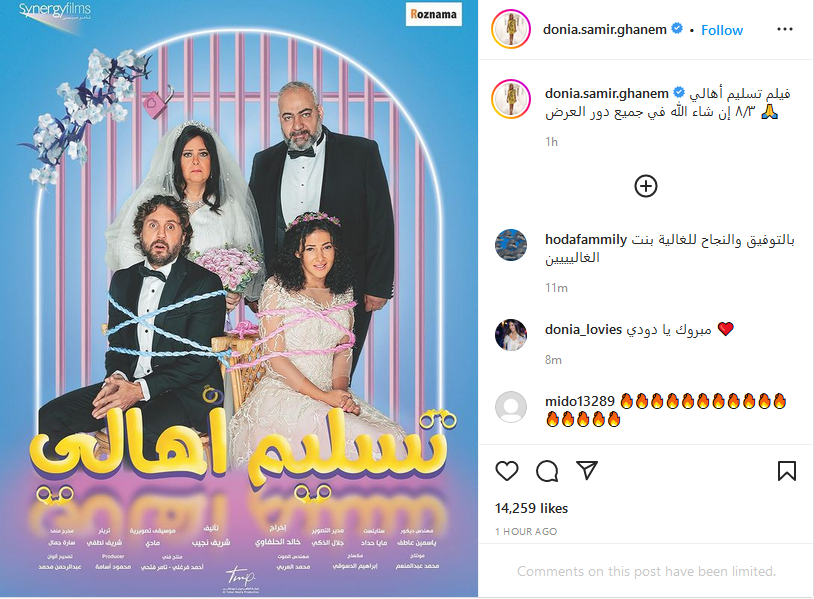This screenshot has height=599, width=814.
Task: Click the verified badge beside header username
Action: click(x=676, y=29)
